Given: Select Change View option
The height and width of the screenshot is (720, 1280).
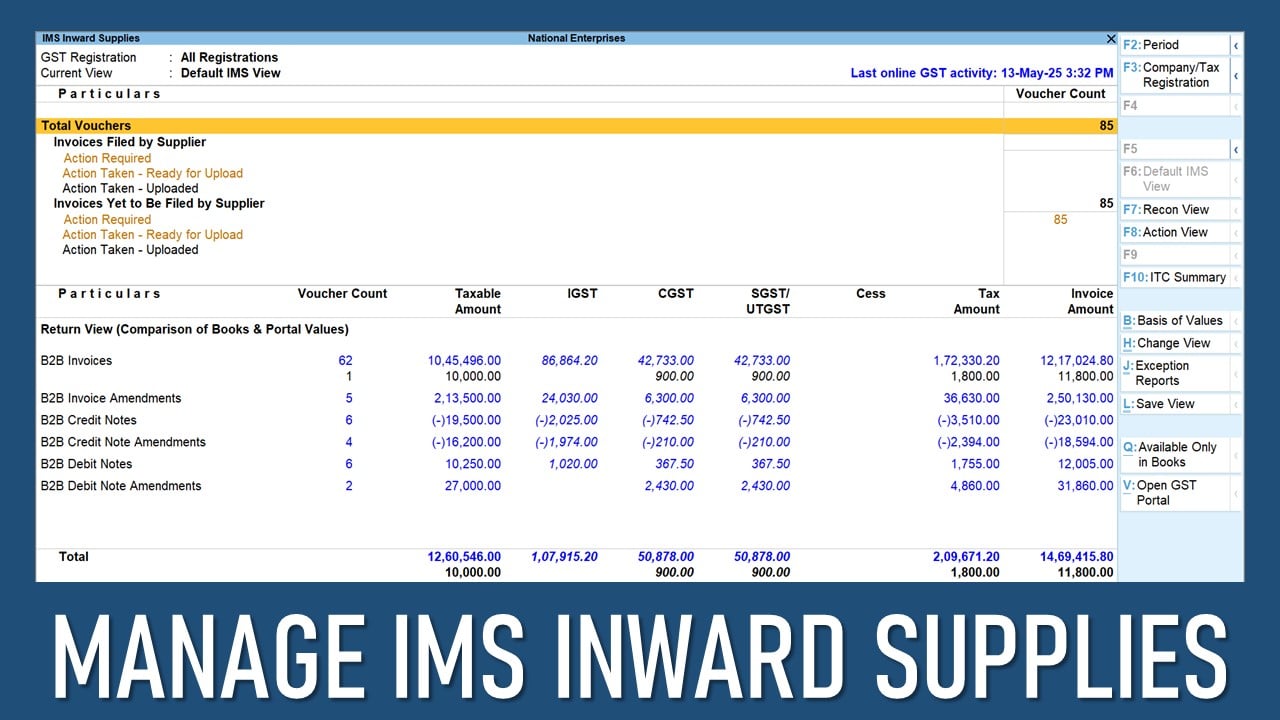Looking at the screenshot, I should click(x=1174, y=343).
